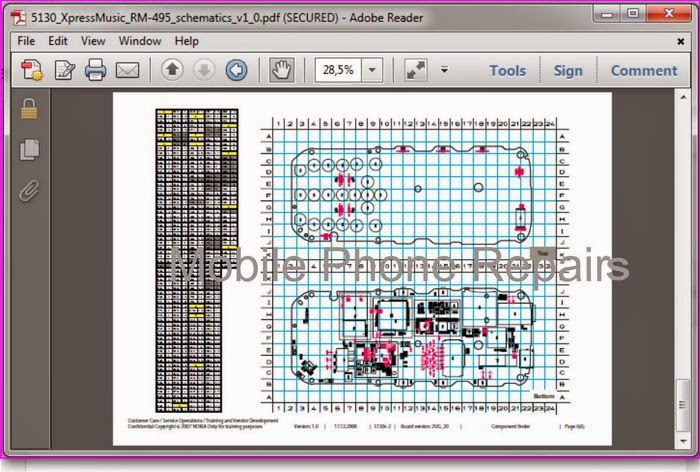Open the Tools pane

coord(508,71)
